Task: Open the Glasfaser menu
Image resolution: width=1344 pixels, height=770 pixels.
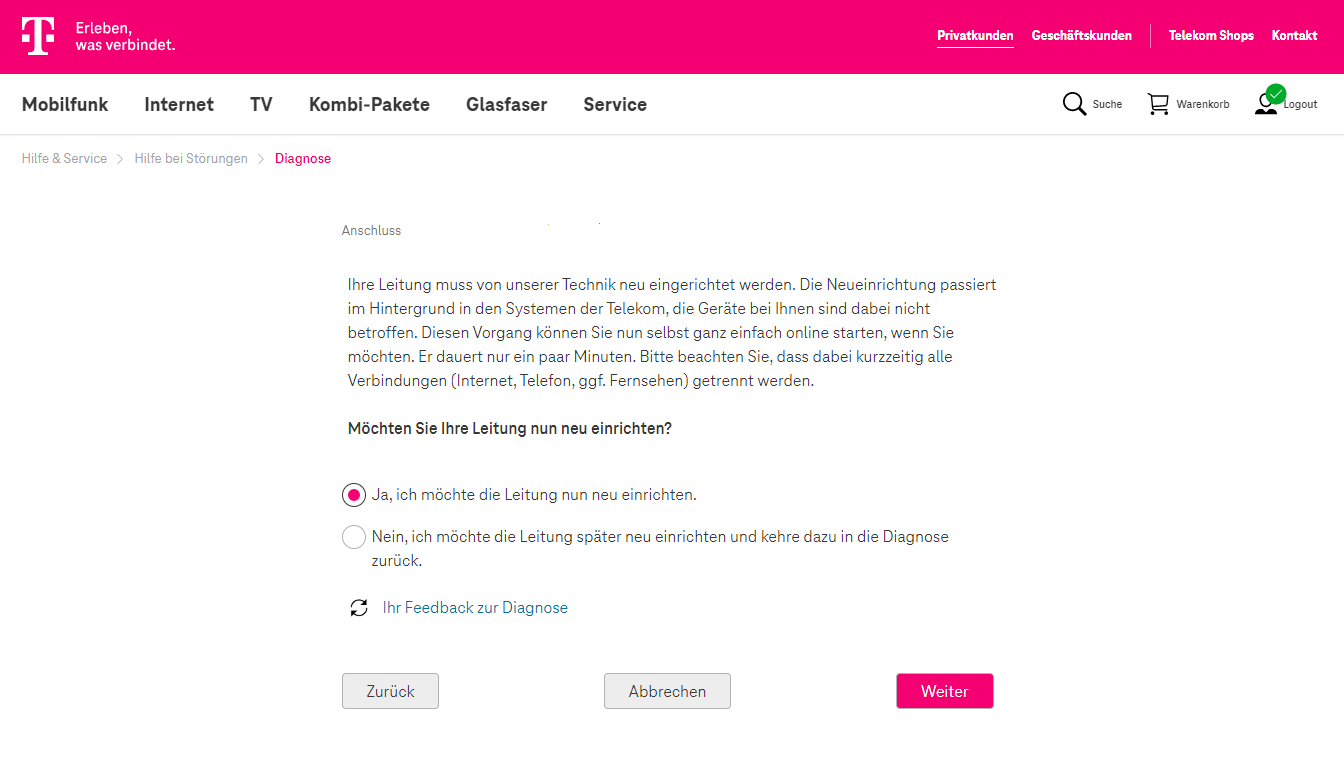Action: [506, 104]
